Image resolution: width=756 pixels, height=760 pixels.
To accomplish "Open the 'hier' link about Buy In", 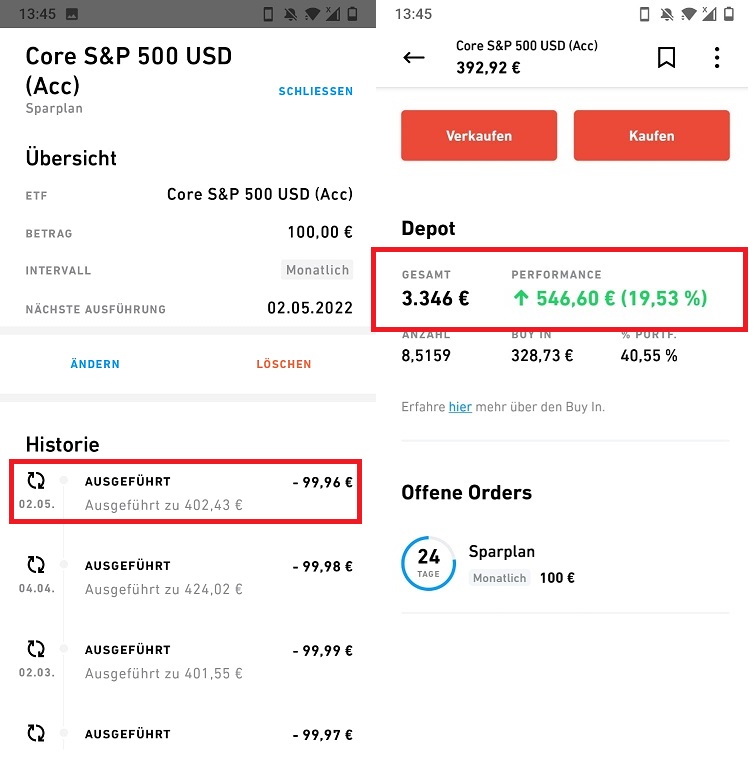I will tap(460, 407).
